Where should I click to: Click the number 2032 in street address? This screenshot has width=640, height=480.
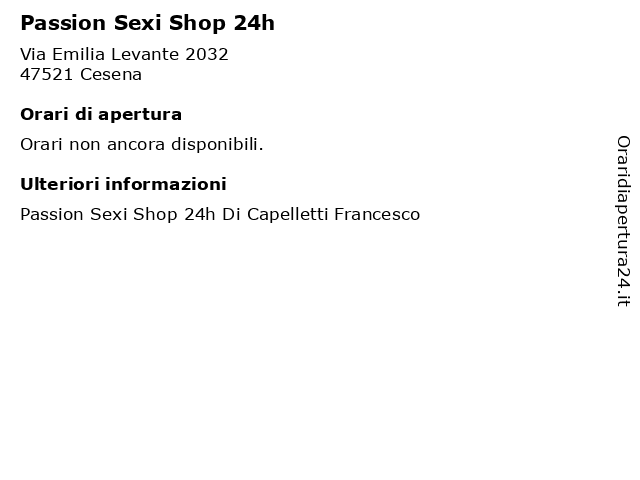[207, 54]
